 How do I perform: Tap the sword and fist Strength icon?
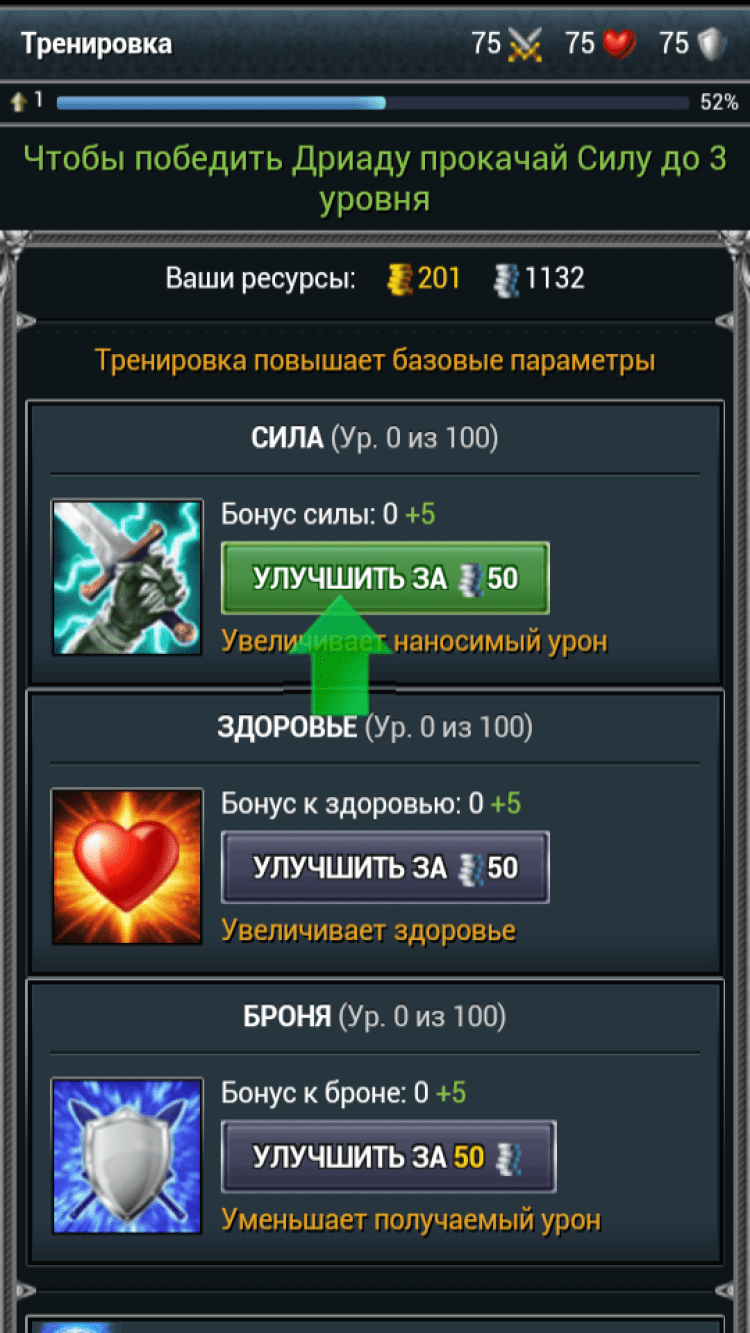click(x=127, y=578)
